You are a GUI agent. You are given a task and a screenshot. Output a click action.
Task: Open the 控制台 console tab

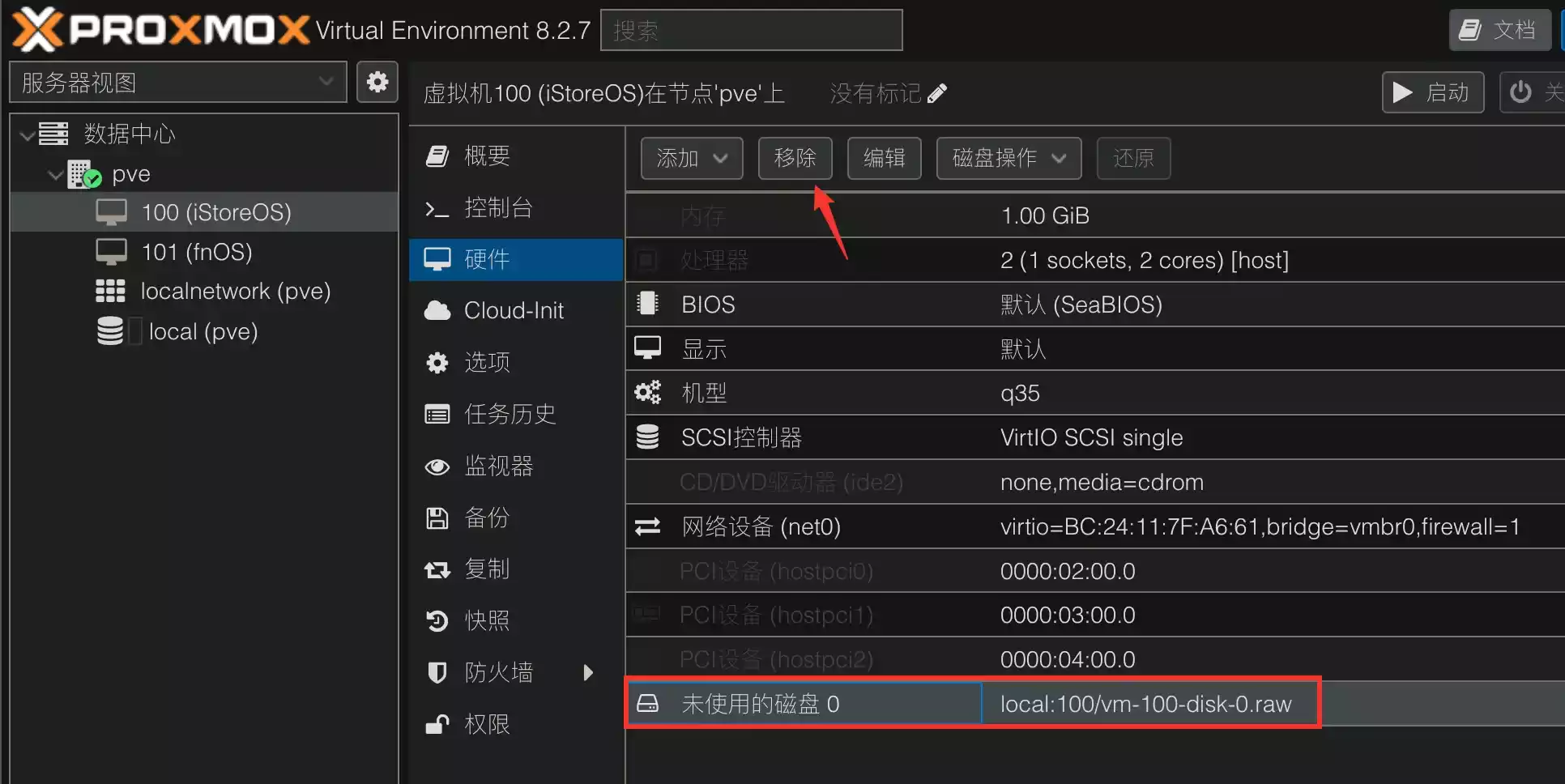497,208
